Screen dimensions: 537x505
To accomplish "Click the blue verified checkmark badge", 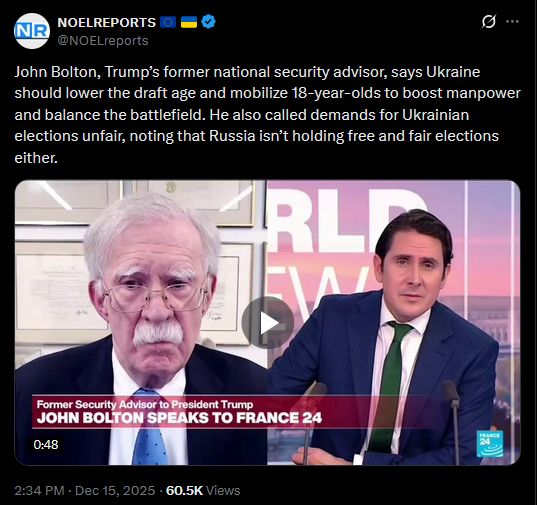I will click(208, 22).
